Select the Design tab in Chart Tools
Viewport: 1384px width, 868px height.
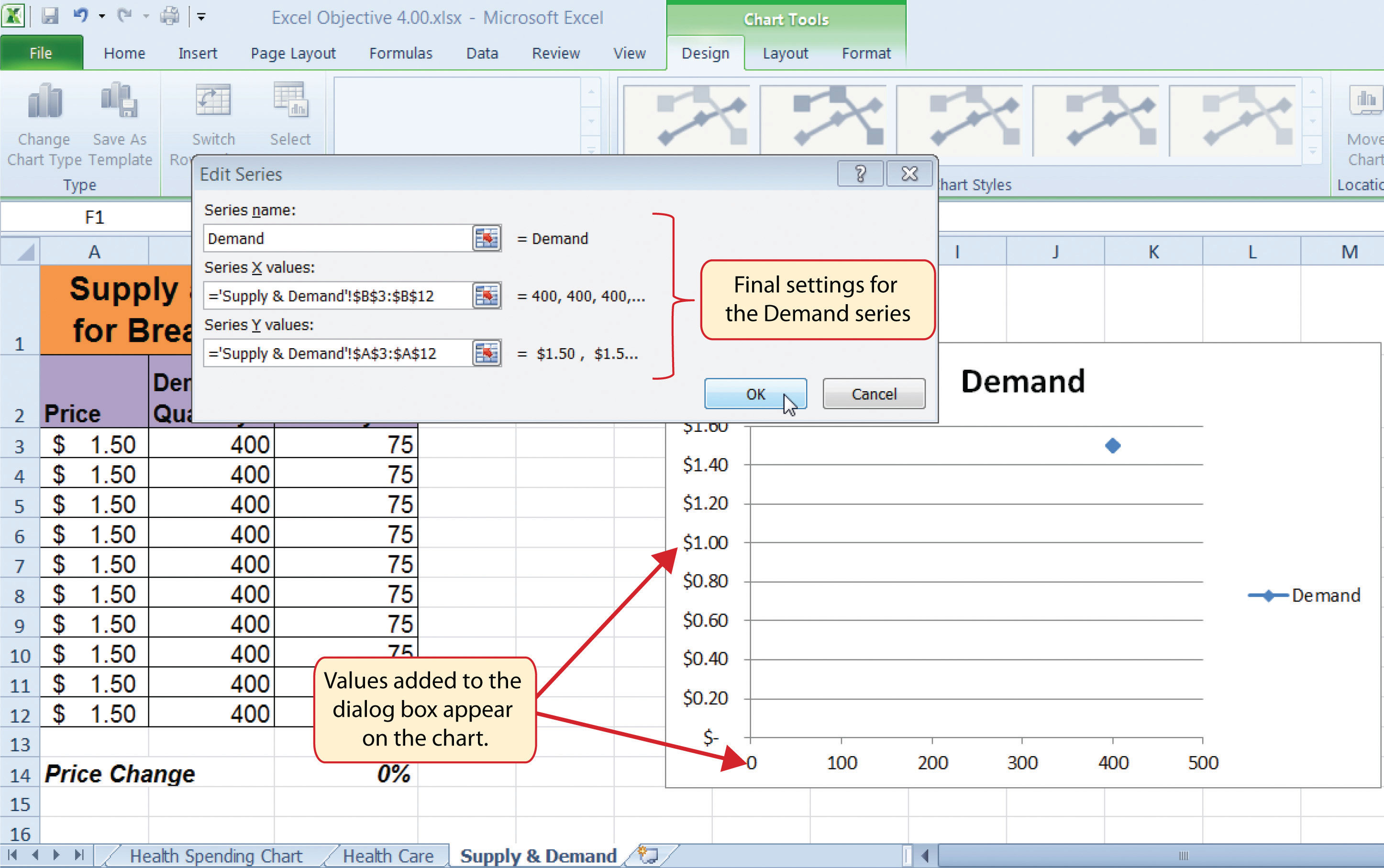coord(702,53)
